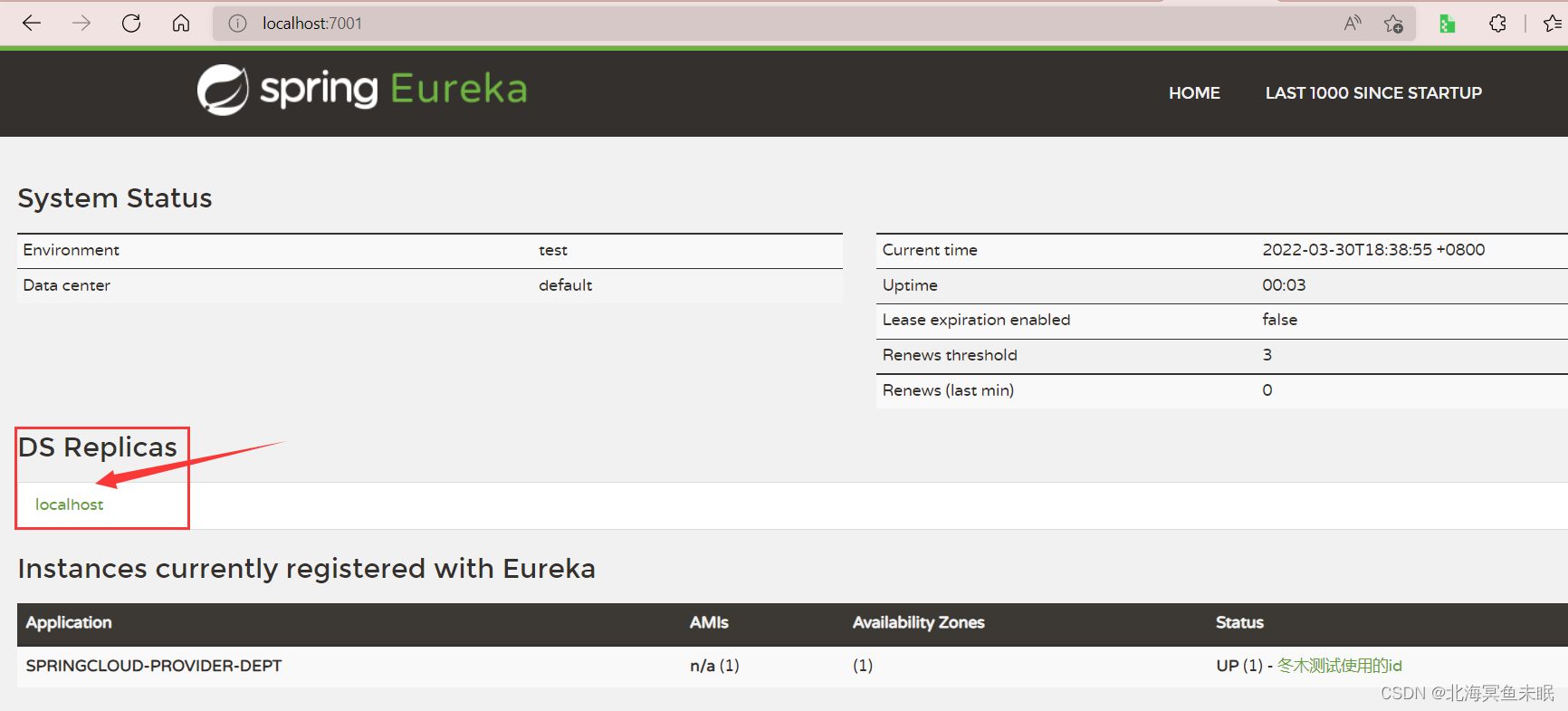
Task: Open the localhost replica link
Action: pos(69,504)
